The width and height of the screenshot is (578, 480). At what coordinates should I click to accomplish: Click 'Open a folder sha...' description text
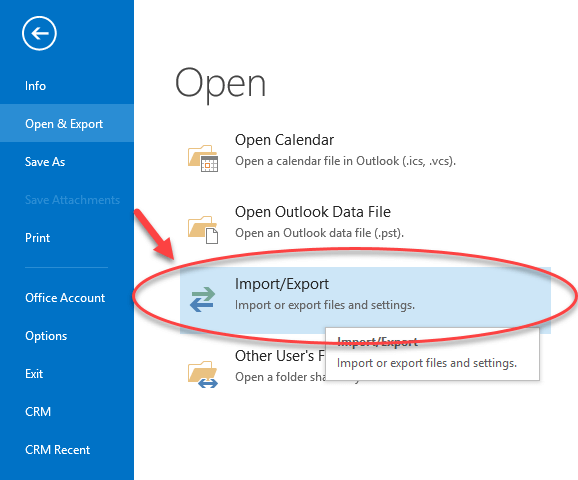click(x=280, y=377)
